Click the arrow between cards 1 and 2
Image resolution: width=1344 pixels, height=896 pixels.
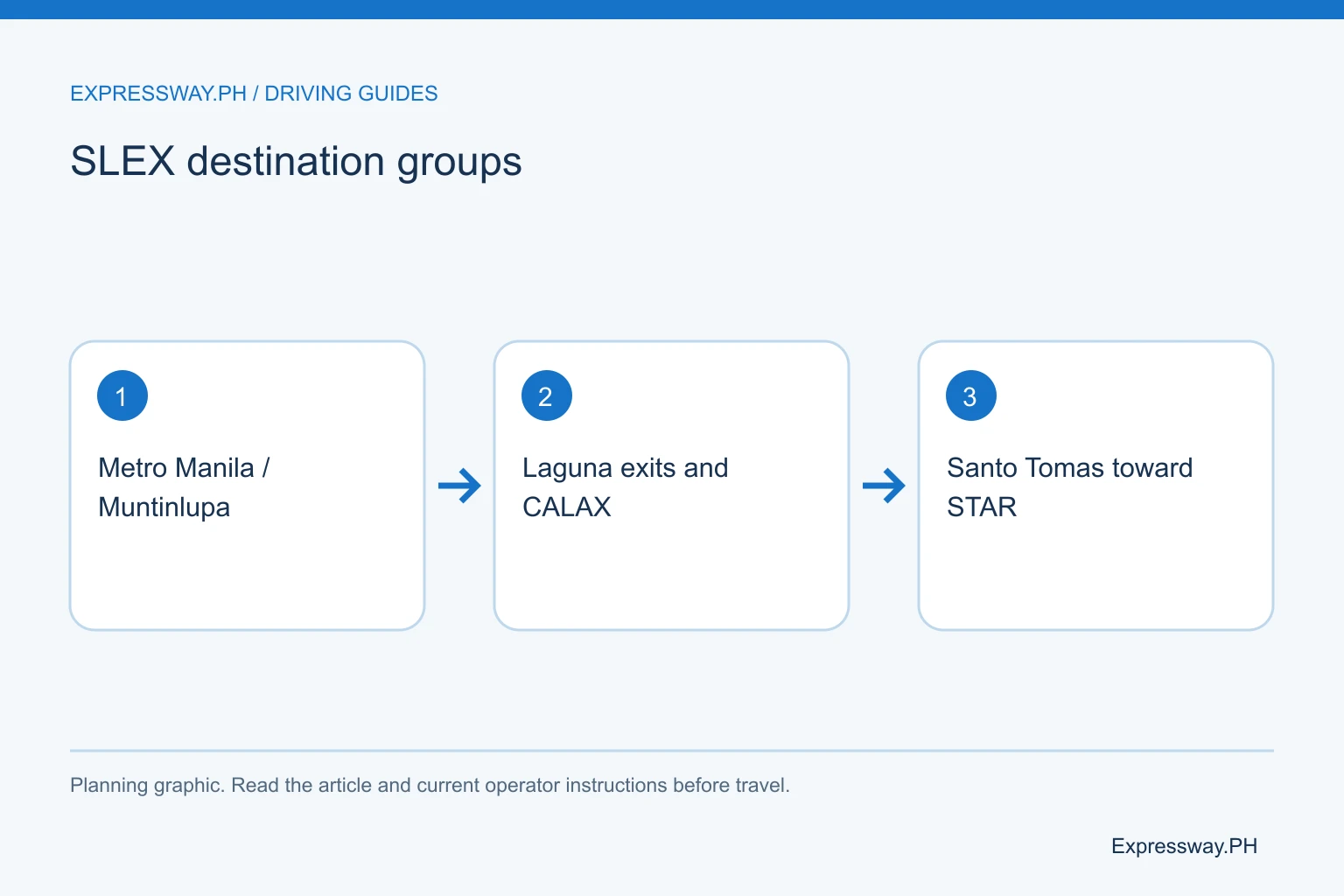pyautogui.click(x=459, y=486)
